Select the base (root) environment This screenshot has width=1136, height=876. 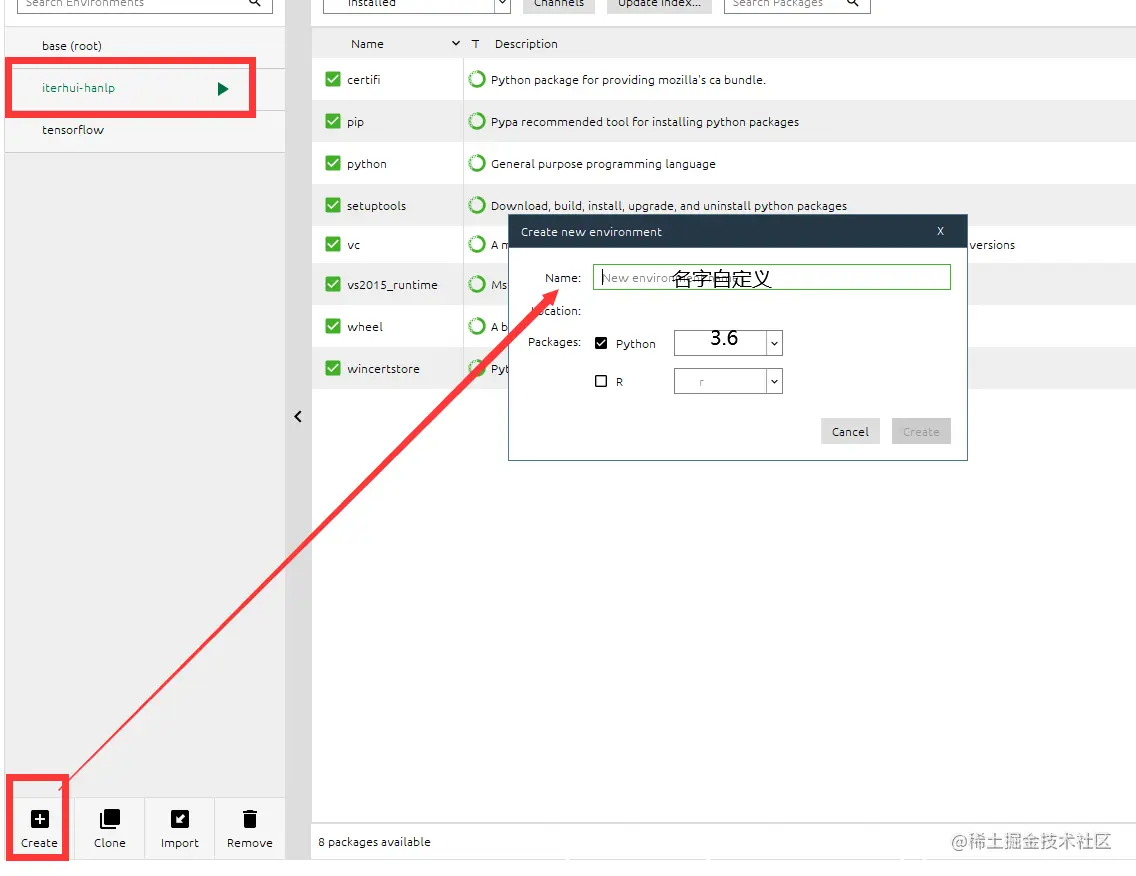[x=145, y=46]
